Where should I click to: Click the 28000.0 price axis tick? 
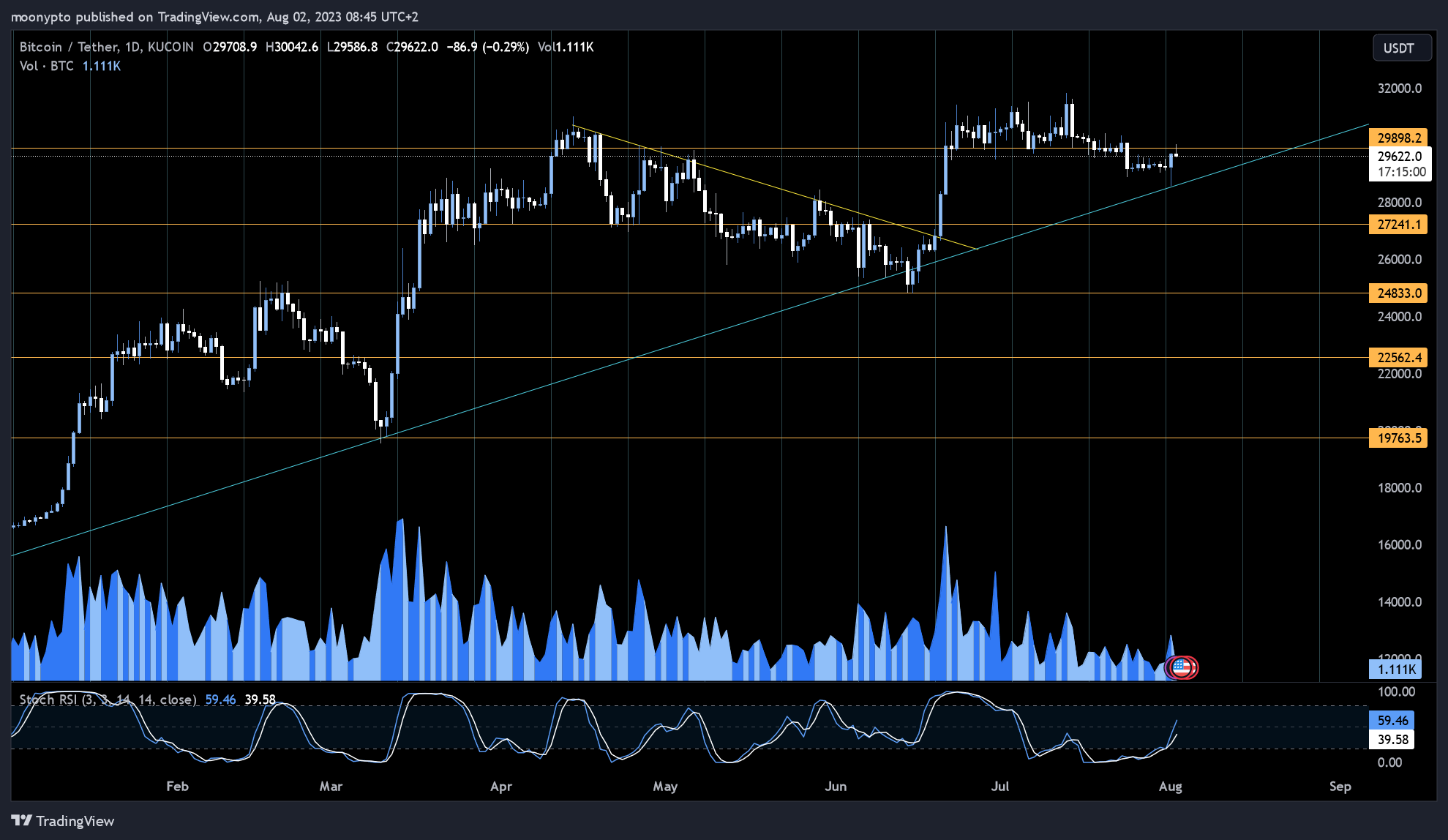[1400, 203]
